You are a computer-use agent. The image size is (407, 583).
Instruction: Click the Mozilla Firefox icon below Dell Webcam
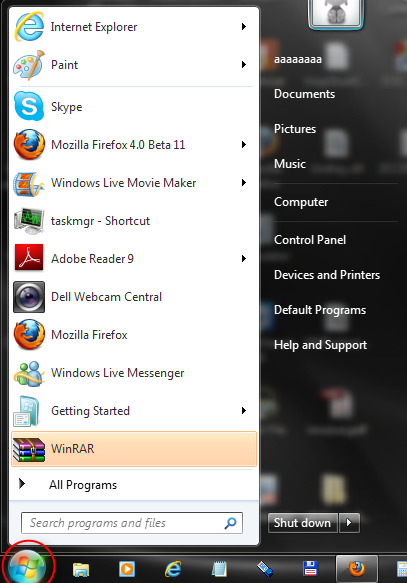(29, 335)
